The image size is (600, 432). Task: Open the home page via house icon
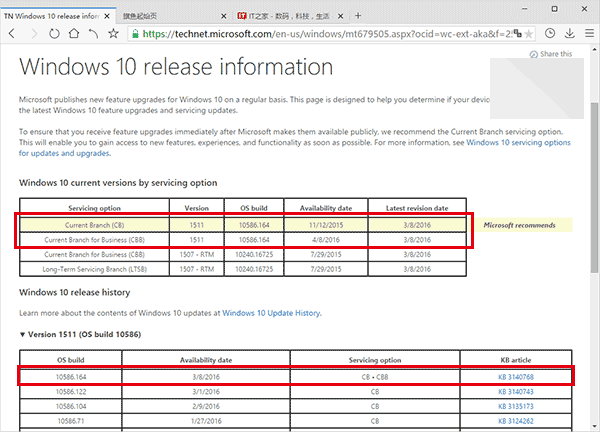pyautogui.click(x=74, y=34)
